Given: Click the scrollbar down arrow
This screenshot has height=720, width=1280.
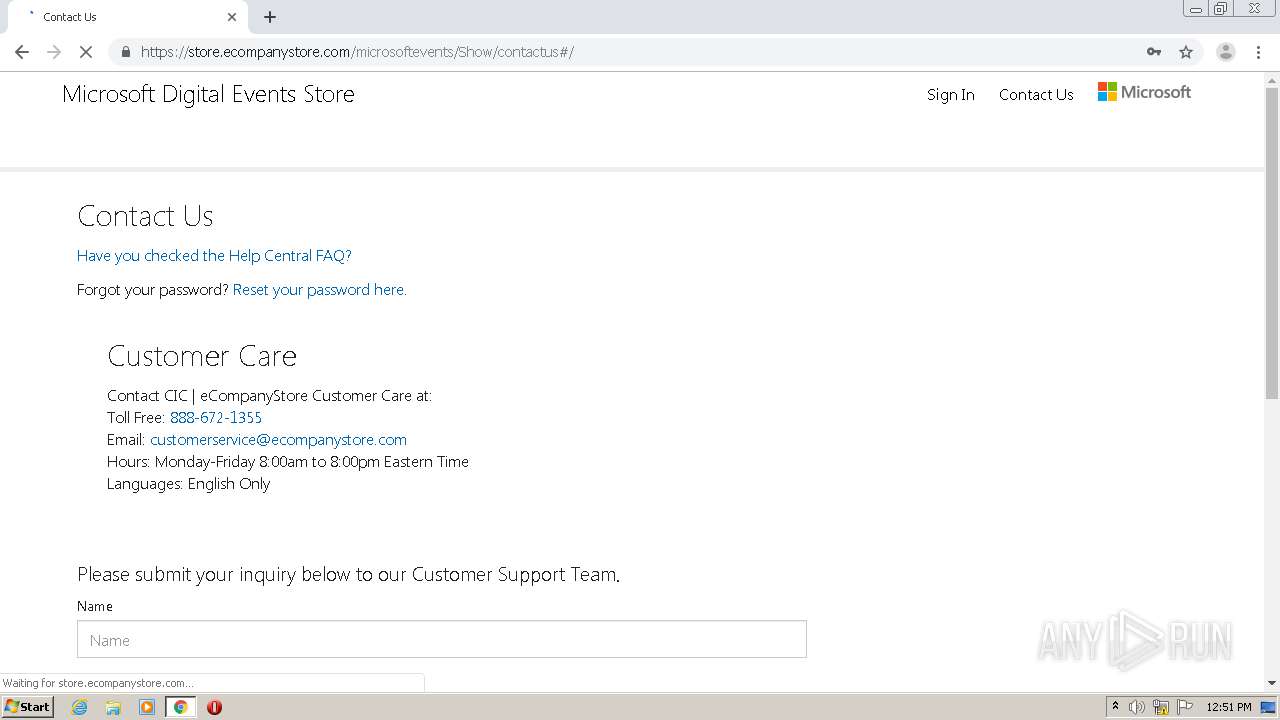Looking at the screenshot, I should coord(1272,683).
